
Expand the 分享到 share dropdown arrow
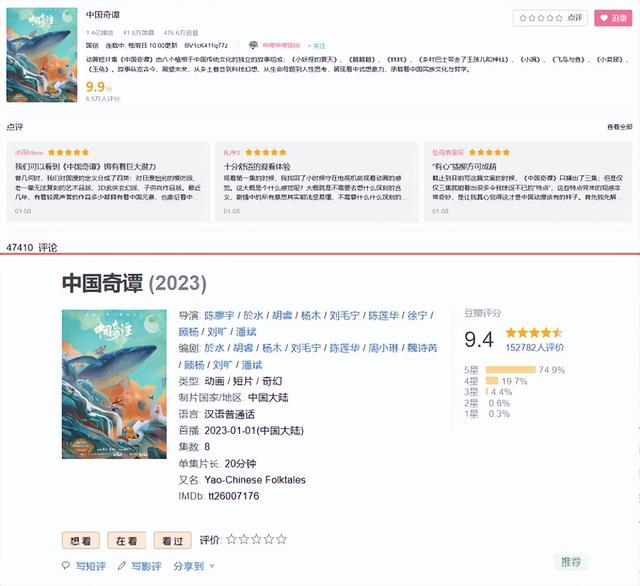[212, 566]
